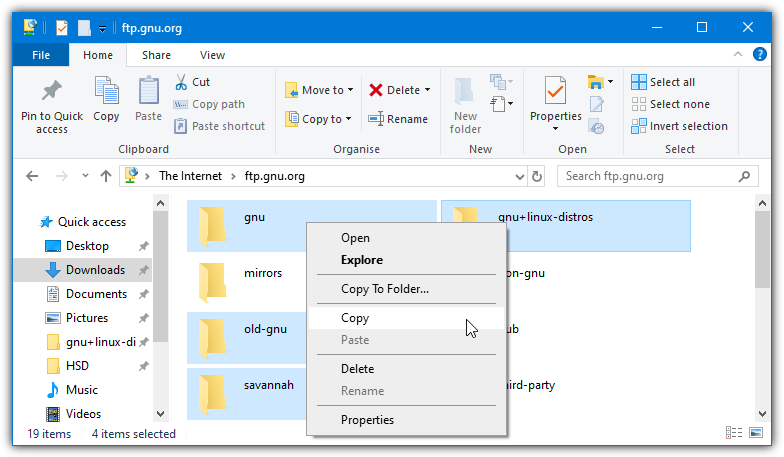Open Music in navigation pane
784x457 pixels.
click(x=82, y=390)
